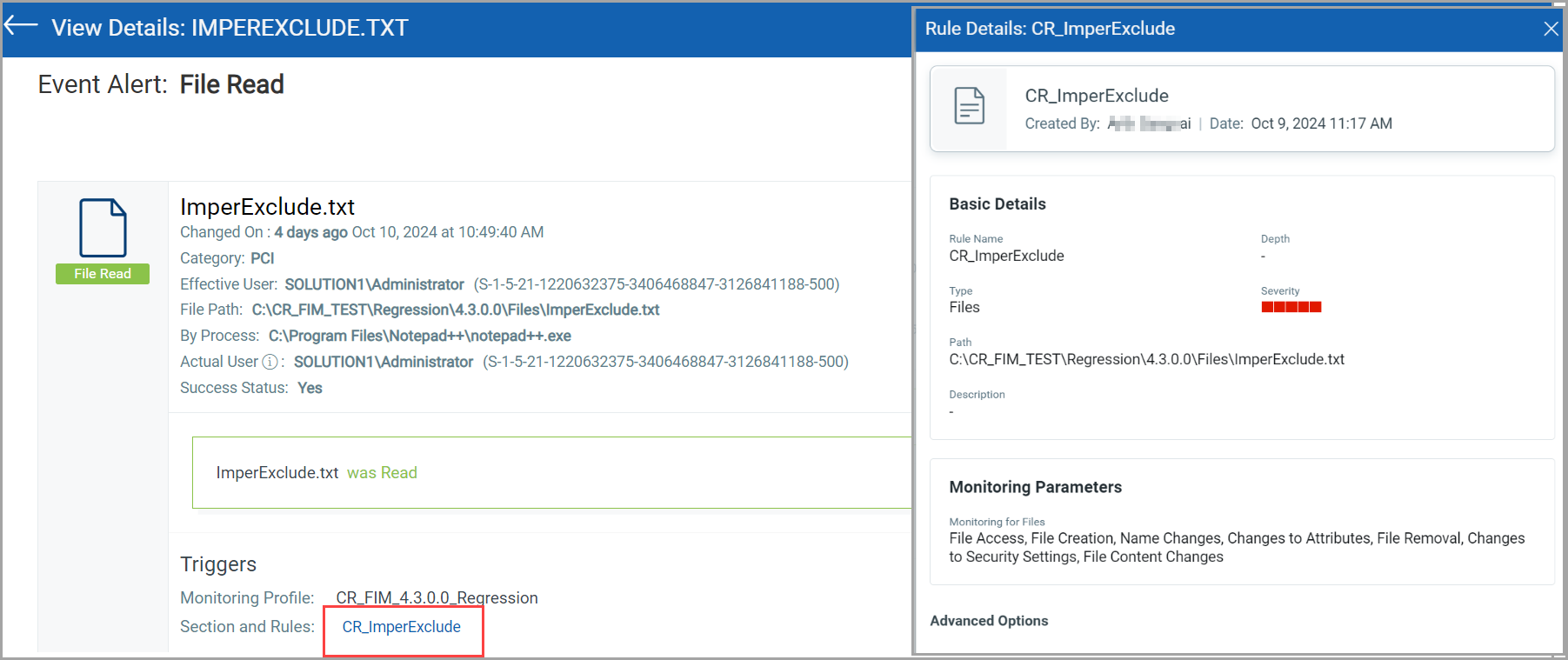1568x660 pixels.
Task: Click the Actual User SID in parentheses
Action: pyautogui.click(x=666, y=362)
